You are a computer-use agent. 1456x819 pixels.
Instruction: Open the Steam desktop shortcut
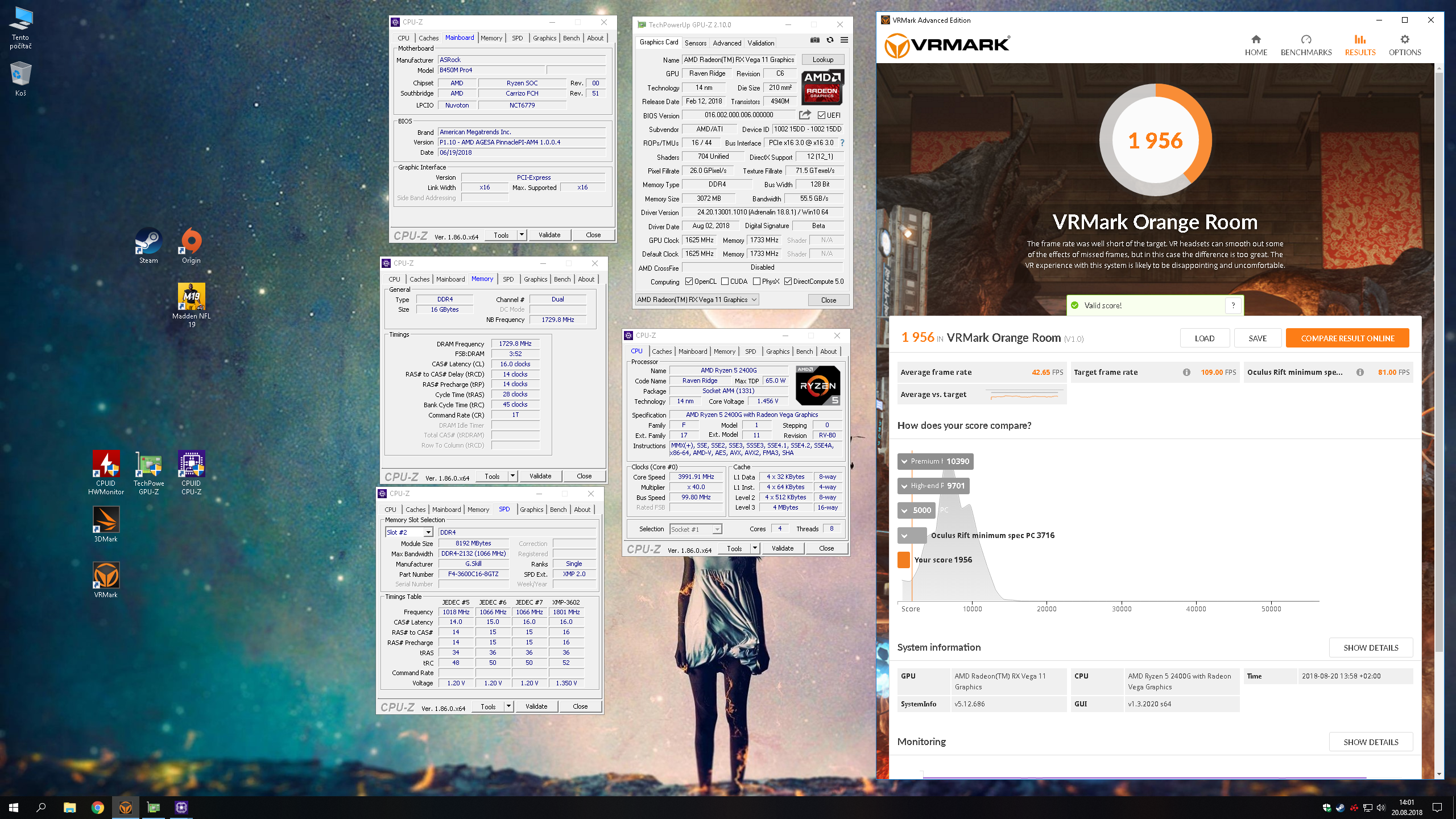tap(148, 246)
